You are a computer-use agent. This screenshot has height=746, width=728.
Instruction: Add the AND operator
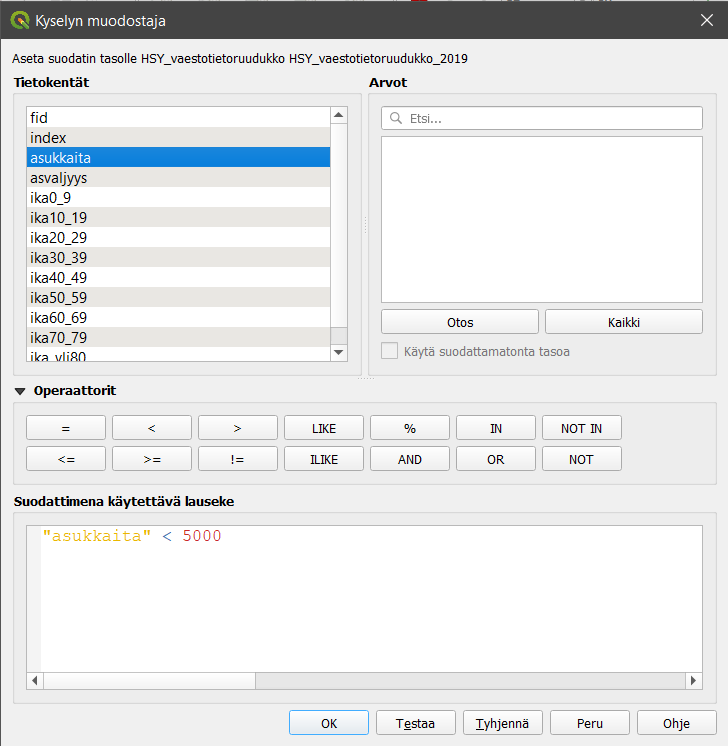[x=410, y=459]
